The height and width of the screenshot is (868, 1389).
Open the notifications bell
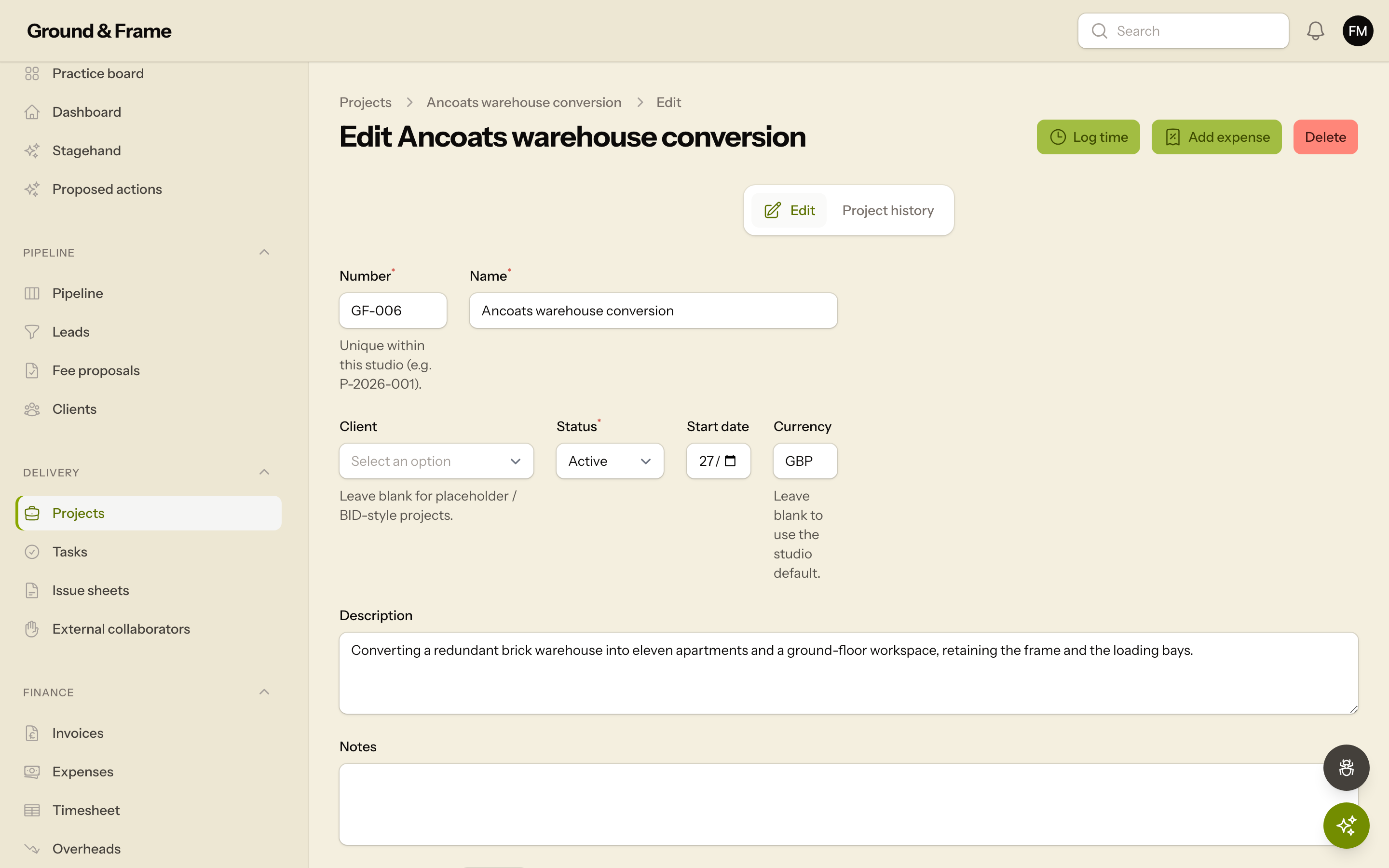pos(1315,31)
